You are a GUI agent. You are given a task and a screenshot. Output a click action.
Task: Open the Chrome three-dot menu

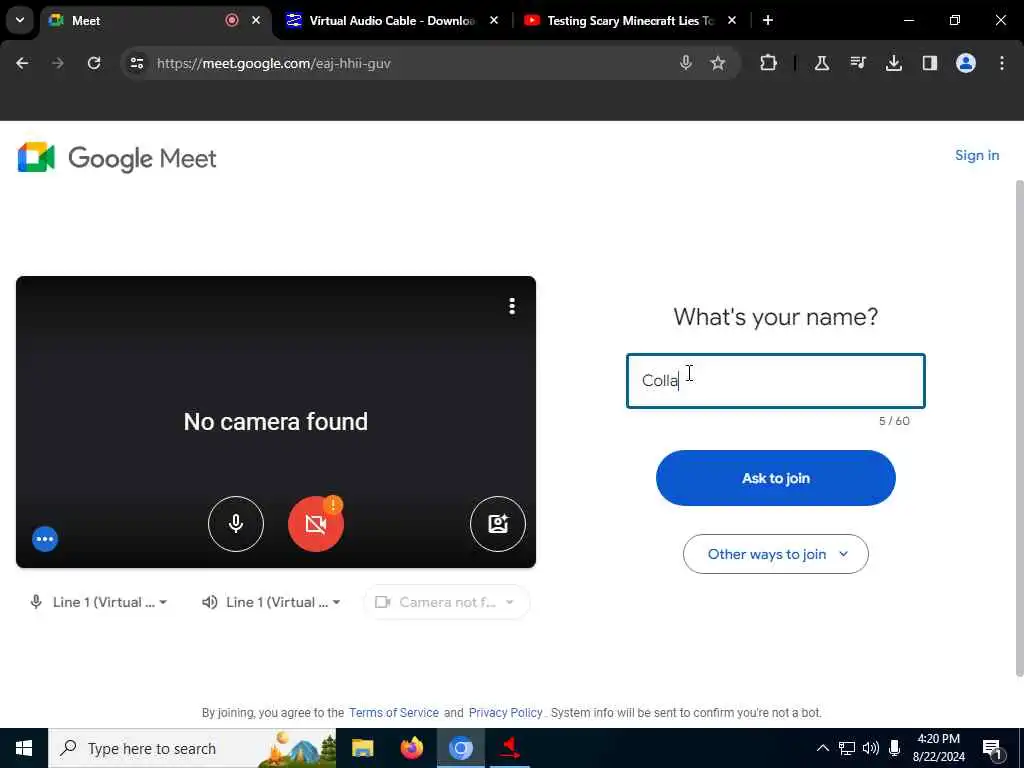[x=1002, y=63]
